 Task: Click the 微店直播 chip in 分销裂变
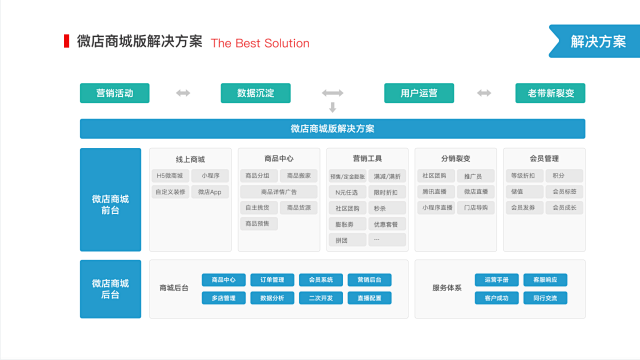click(x=476, y=191)
